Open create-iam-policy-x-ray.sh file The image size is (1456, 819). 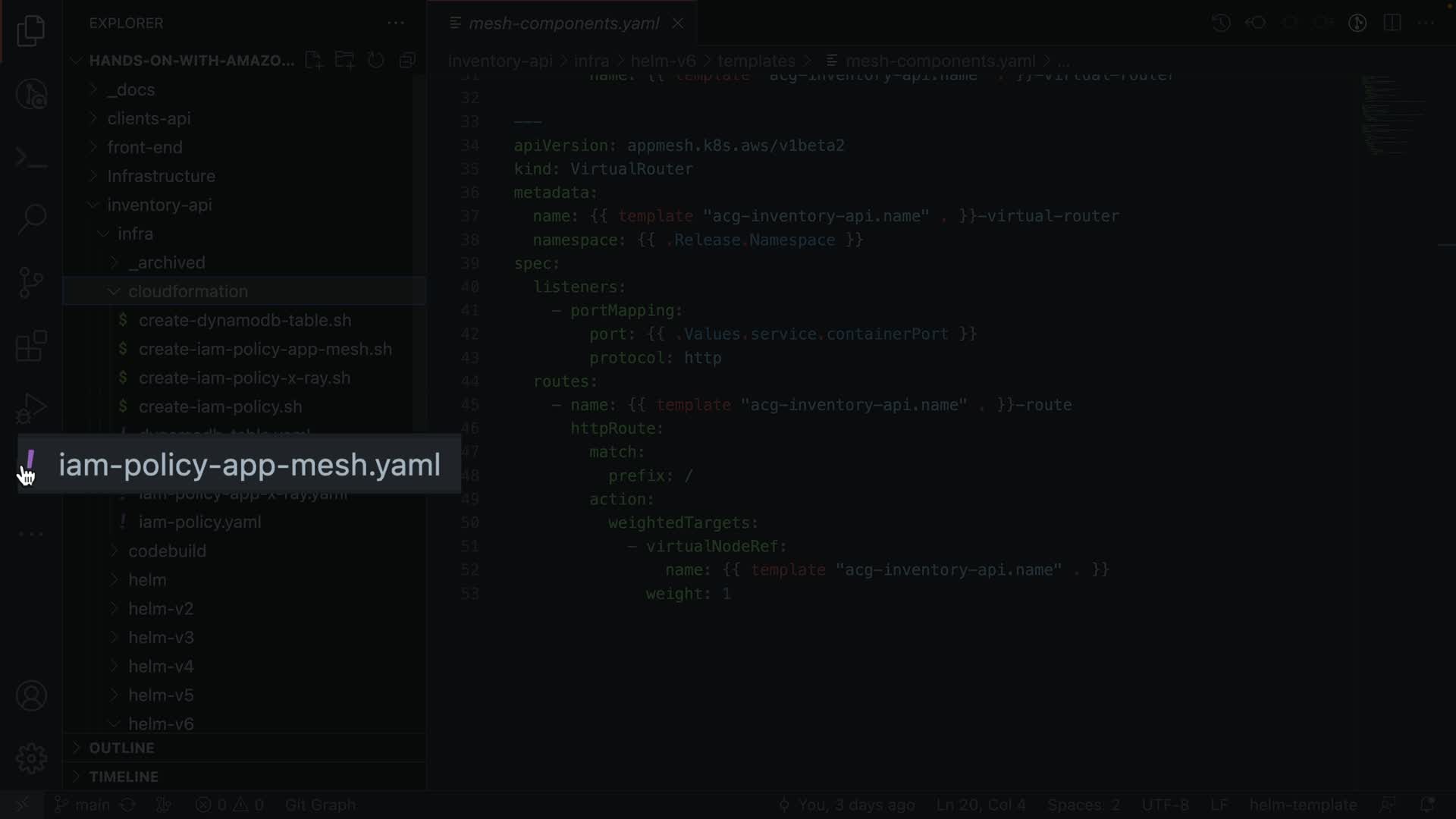point(244,378)
